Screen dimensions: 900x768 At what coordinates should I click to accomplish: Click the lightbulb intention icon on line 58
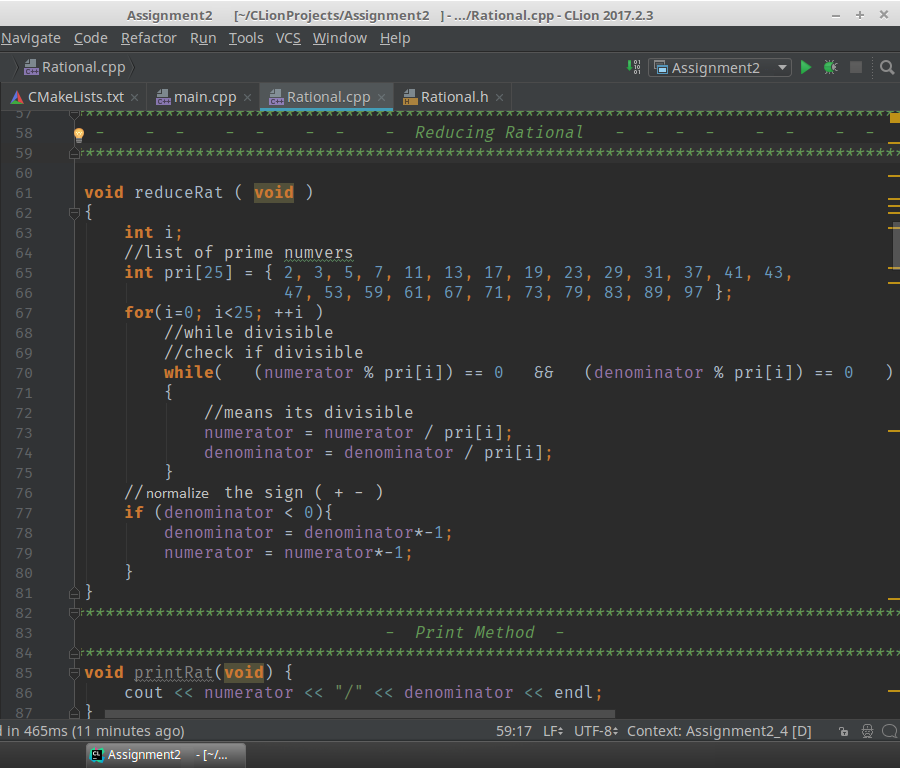[x=79, y=134]
